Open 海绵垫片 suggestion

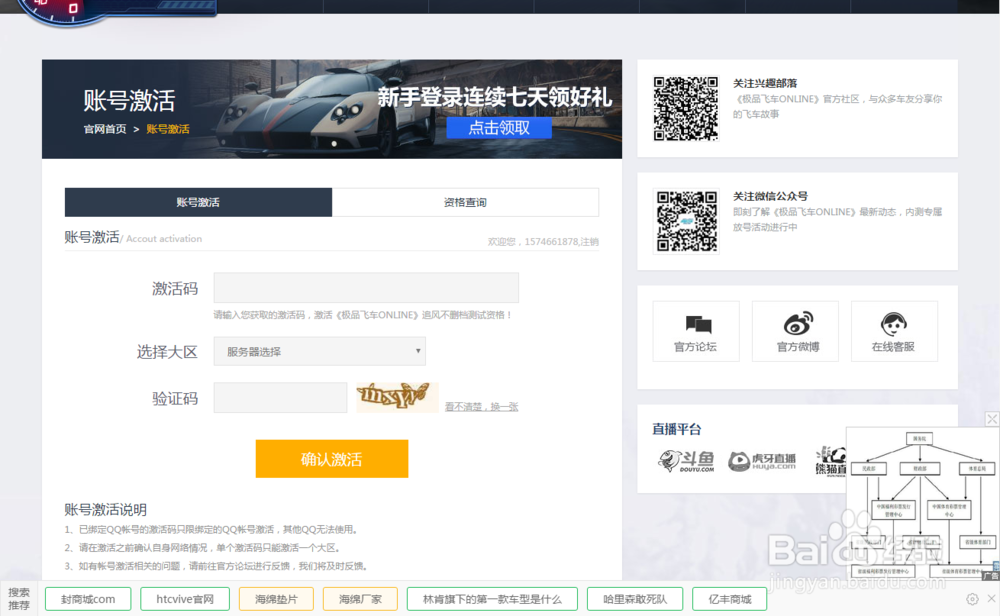276,599
